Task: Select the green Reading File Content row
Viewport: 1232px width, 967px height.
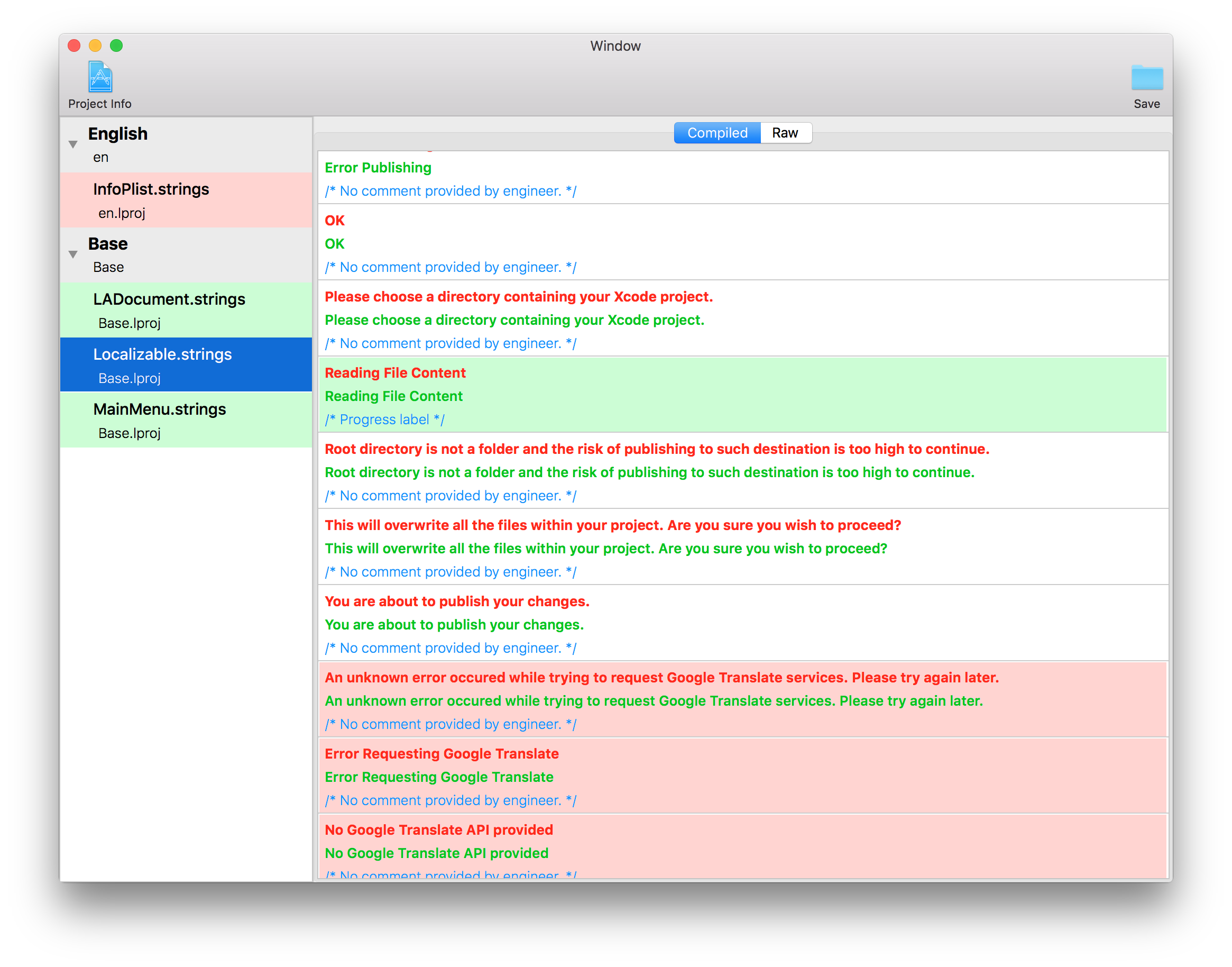Action: pos(741,395)
